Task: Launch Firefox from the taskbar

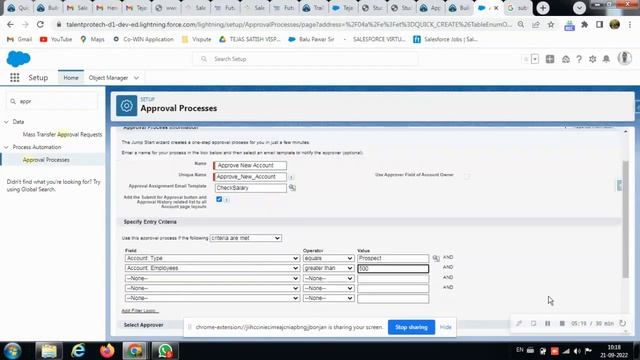Action: point(107,351)
